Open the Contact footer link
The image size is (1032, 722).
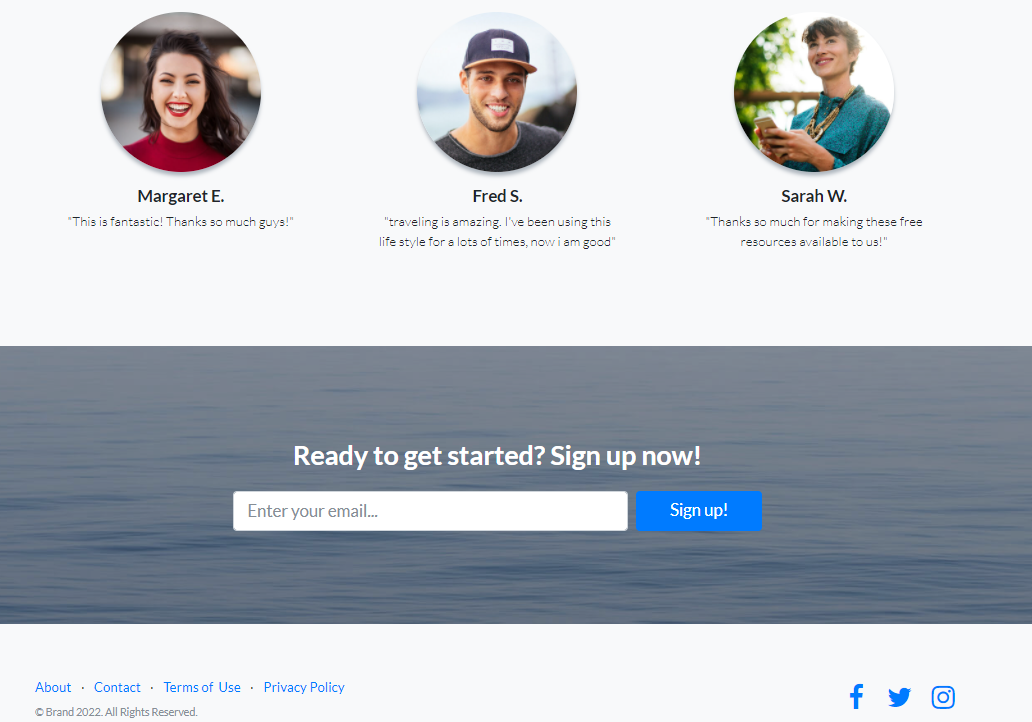(x=117, y=687)
